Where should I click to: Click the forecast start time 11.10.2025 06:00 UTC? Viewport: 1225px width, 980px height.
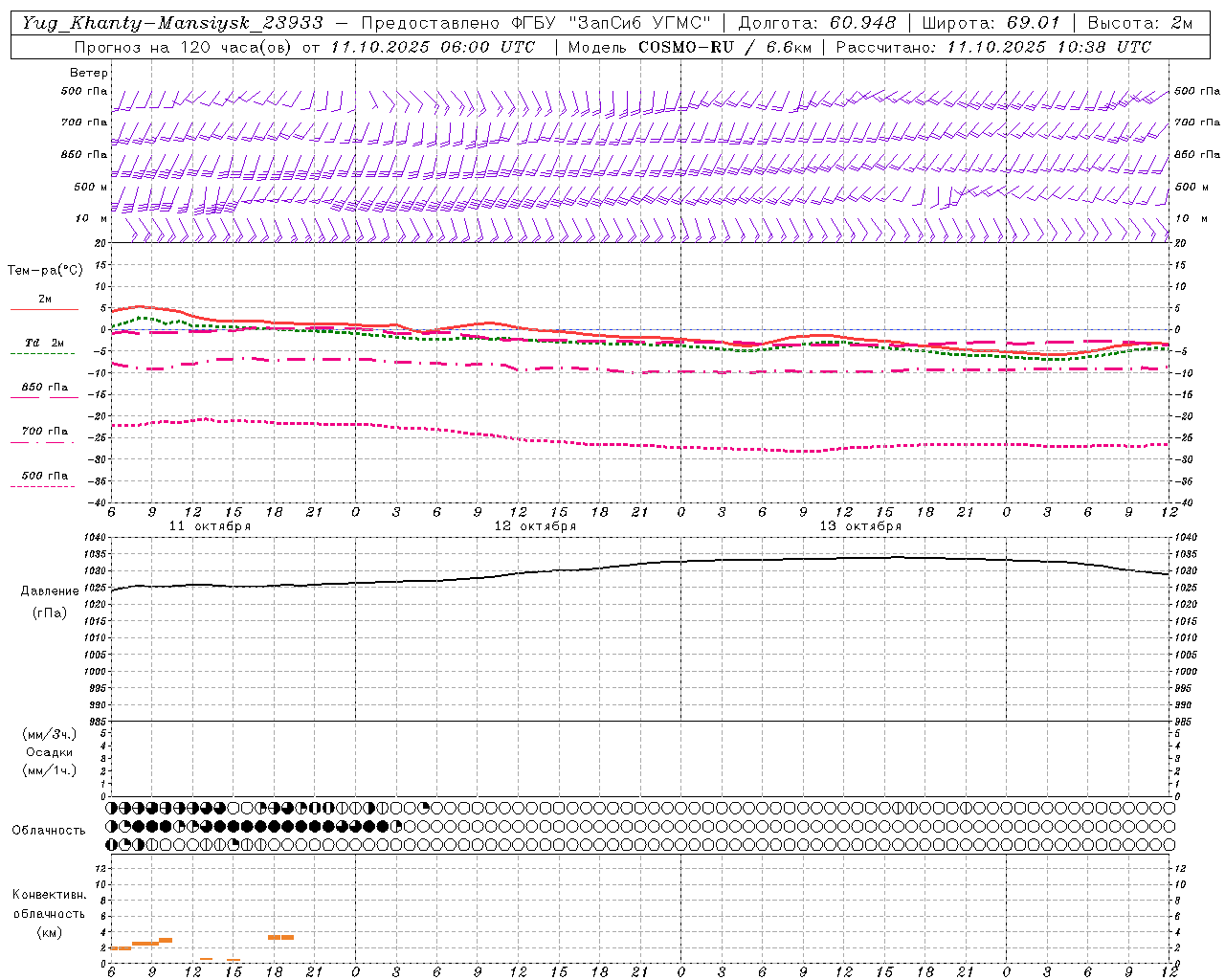pyautogui.click(x=433, y=47)
